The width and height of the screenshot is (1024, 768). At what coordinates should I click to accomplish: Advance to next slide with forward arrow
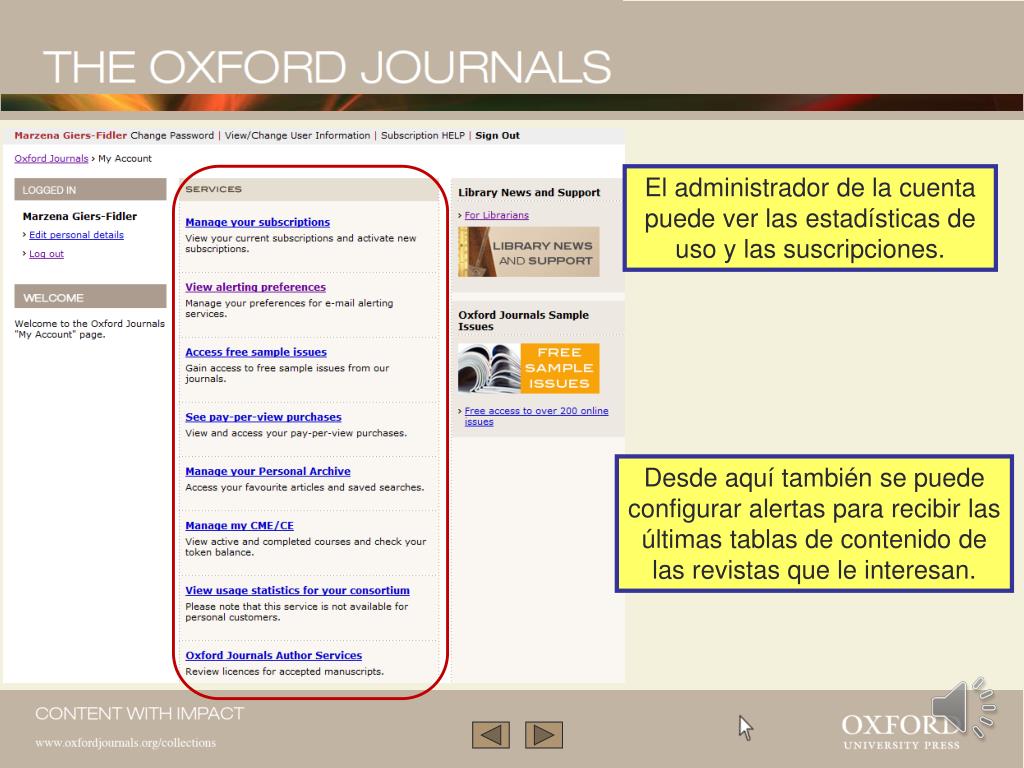[x=543, y=735]
